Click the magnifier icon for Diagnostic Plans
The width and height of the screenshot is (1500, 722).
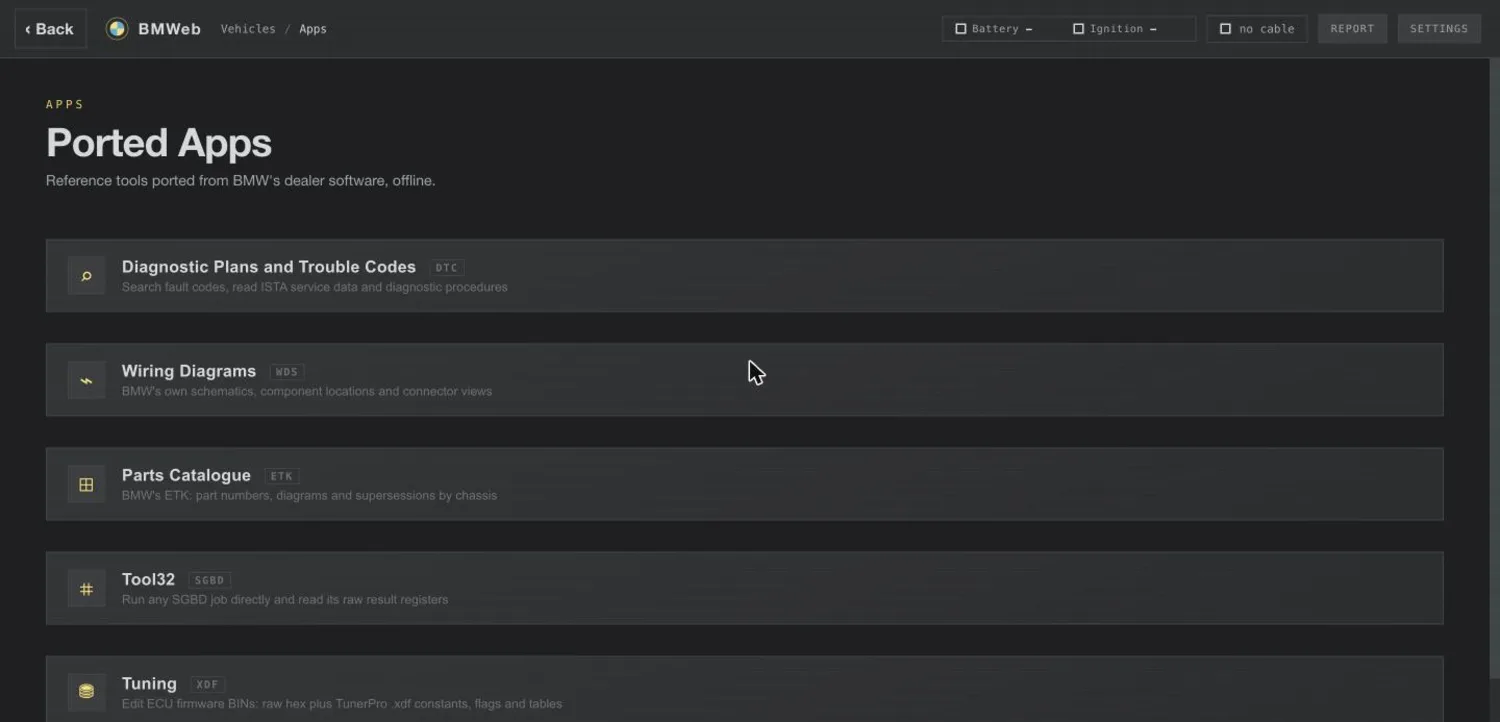click(x=86, y=276)
